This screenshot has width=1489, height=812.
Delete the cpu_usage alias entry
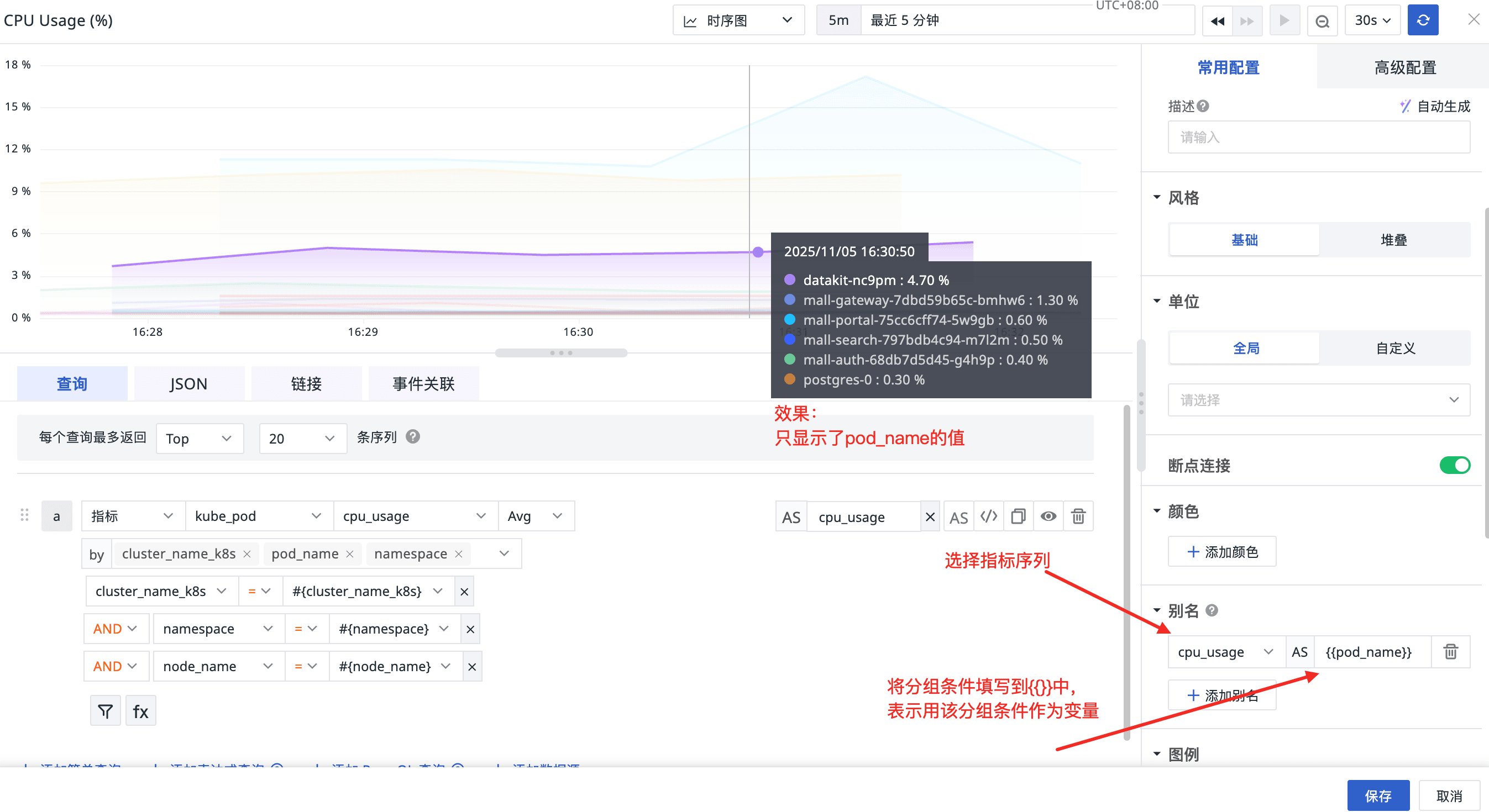click(1450, 651)
